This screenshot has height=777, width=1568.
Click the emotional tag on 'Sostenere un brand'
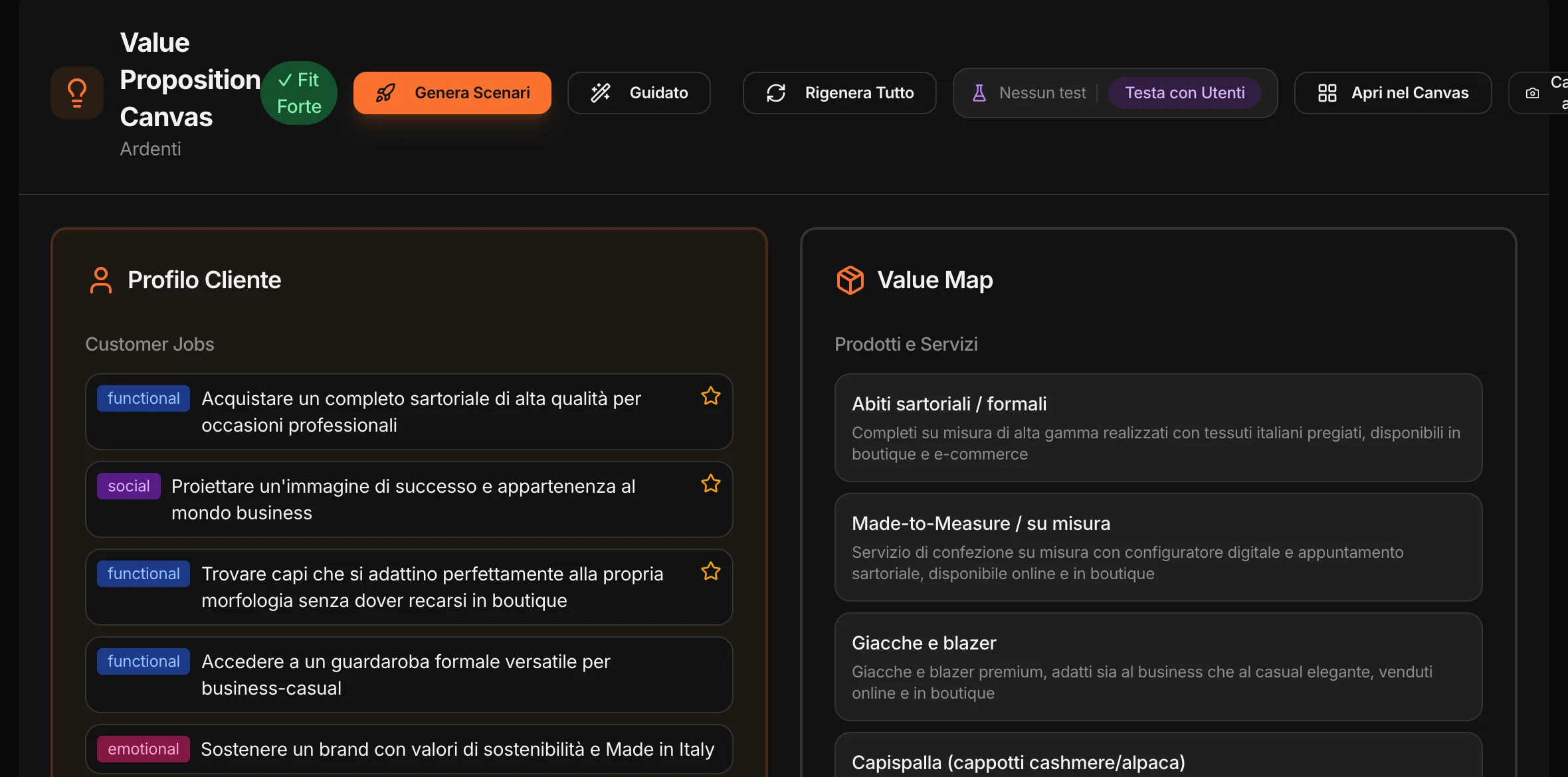(x=144, y=749)
